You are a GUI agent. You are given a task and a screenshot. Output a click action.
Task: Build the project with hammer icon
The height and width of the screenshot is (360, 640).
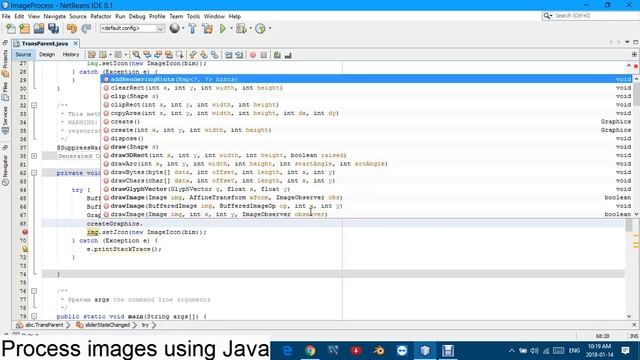click(193, 29)
